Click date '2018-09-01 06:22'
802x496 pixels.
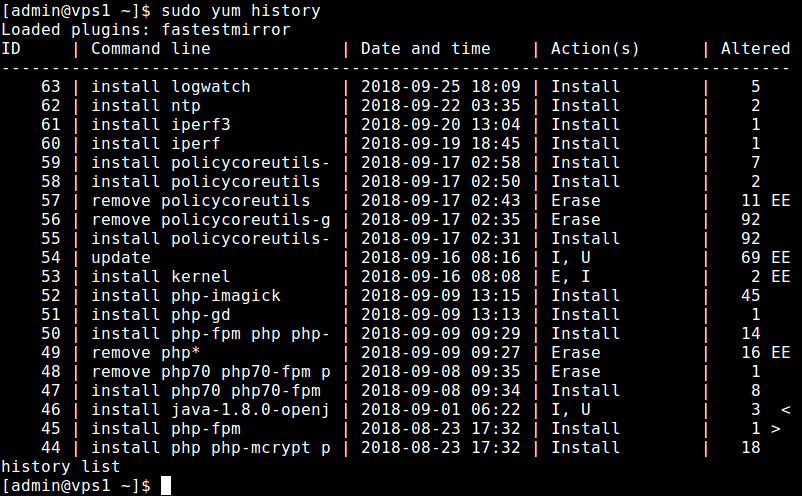(x=441, y=410)
